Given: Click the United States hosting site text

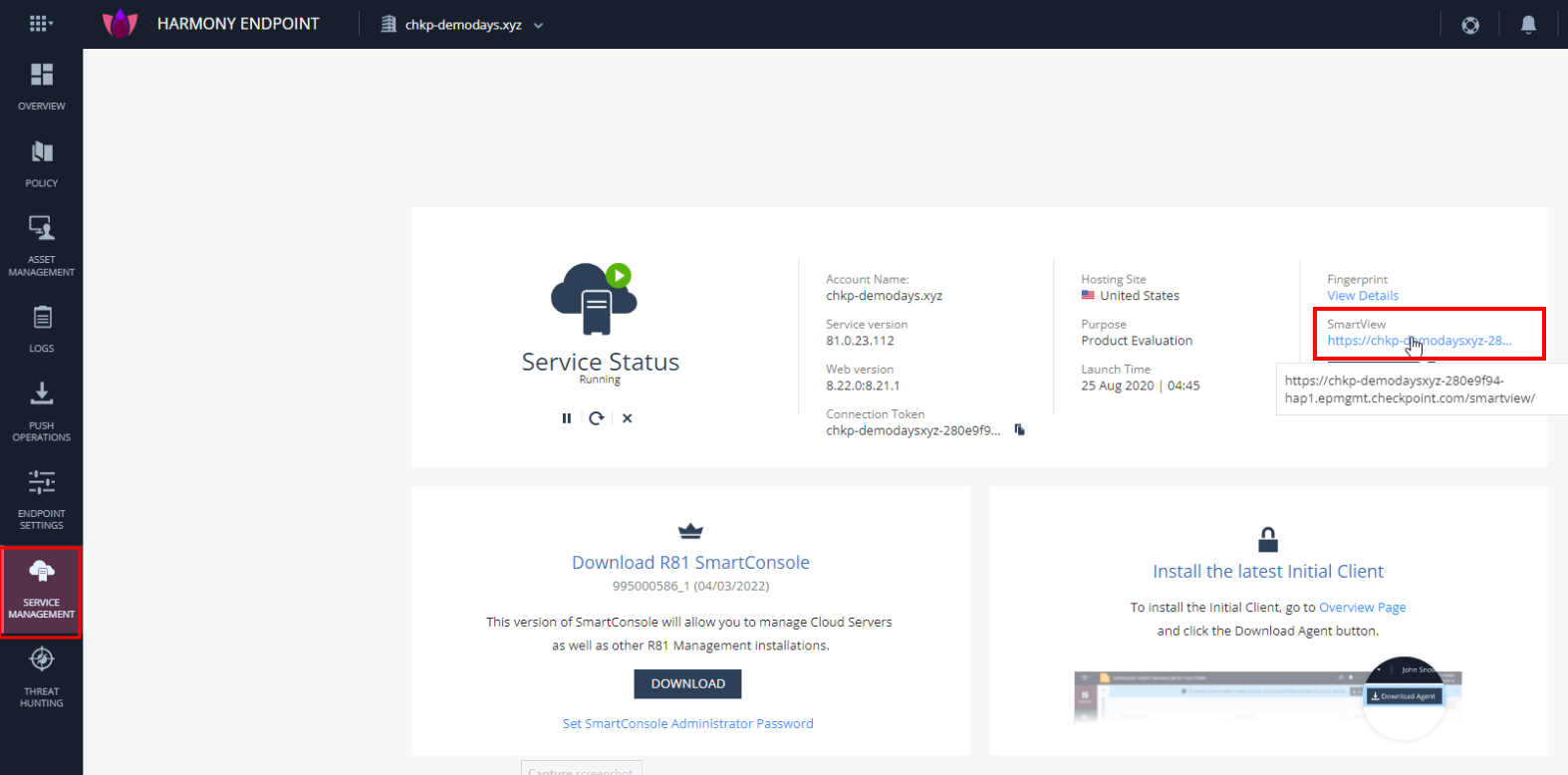Looking at the screenshot, I should (x=1140, y=296).
